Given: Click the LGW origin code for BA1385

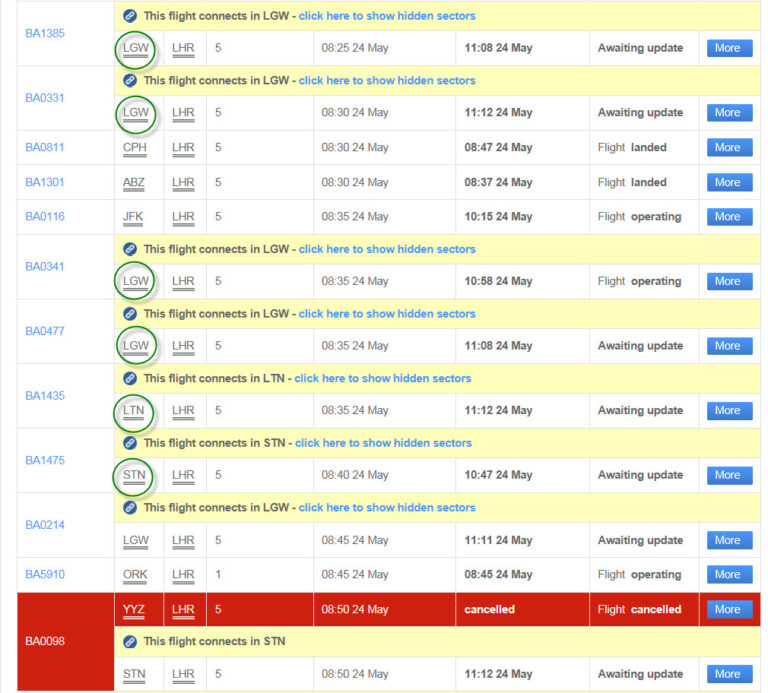Looking at the screenshot, I should click(x=136, y=48).
